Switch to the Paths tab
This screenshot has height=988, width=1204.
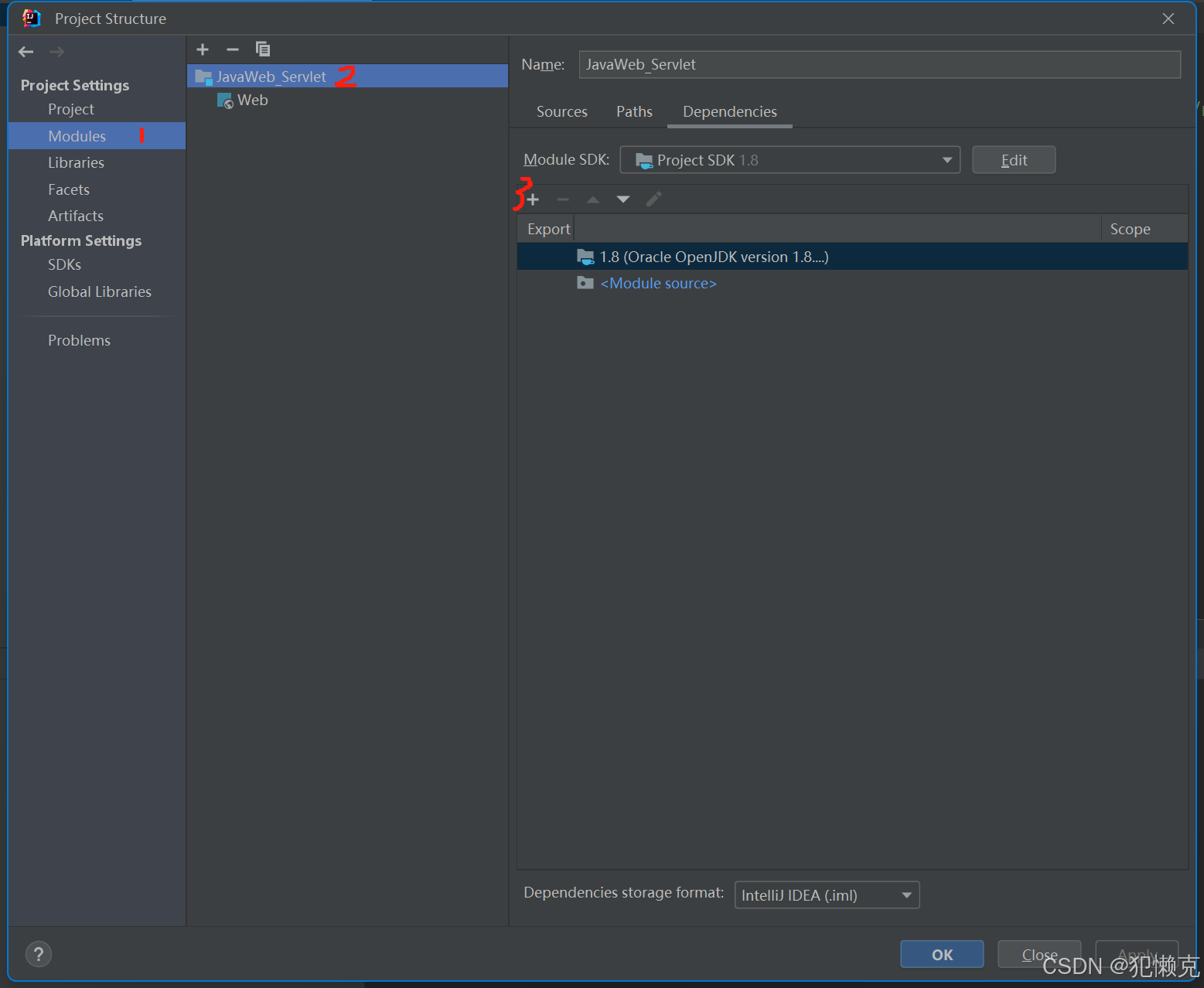click(x=633, y=111)
